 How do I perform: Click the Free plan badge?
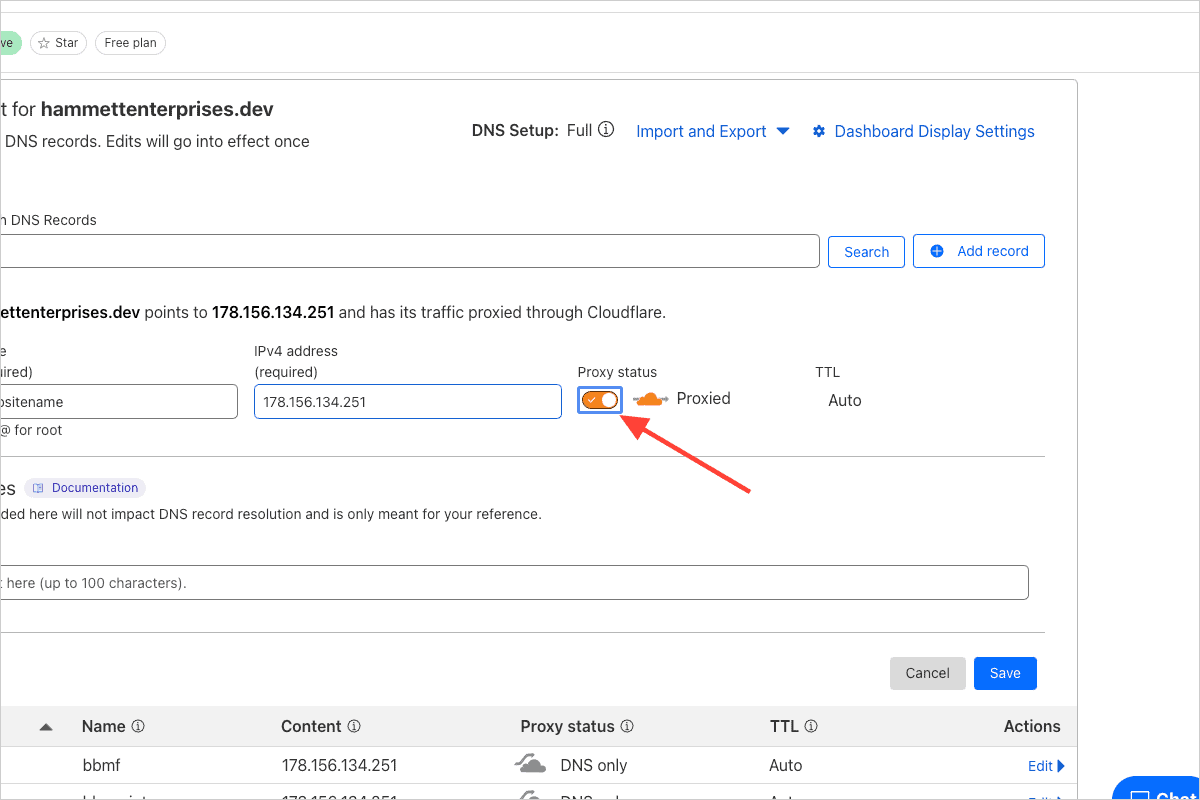[x=130, y=43]
